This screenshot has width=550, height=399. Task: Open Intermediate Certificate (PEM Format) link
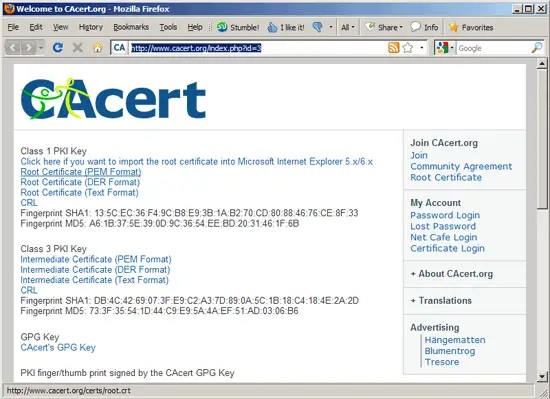click(96, 259)
